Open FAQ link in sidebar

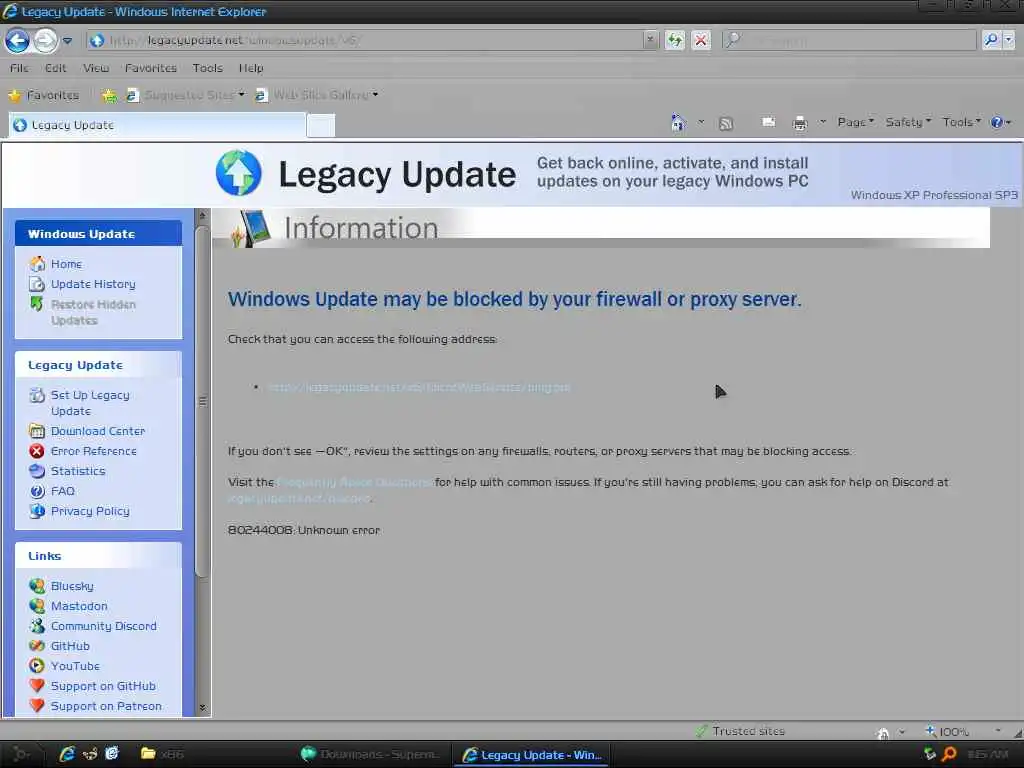coord(63,491)
